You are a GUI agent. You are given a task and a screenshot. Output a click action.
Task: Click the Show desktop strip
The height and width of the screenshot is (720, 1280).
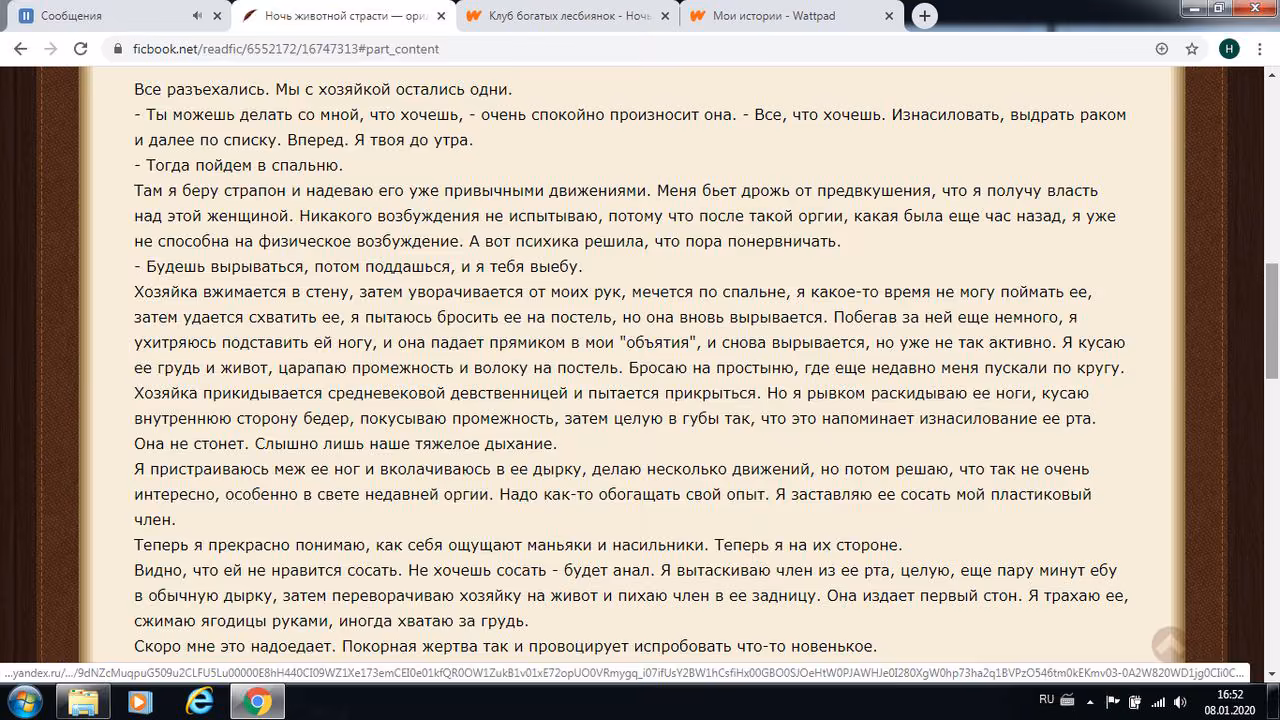[x=1273, y=701]
